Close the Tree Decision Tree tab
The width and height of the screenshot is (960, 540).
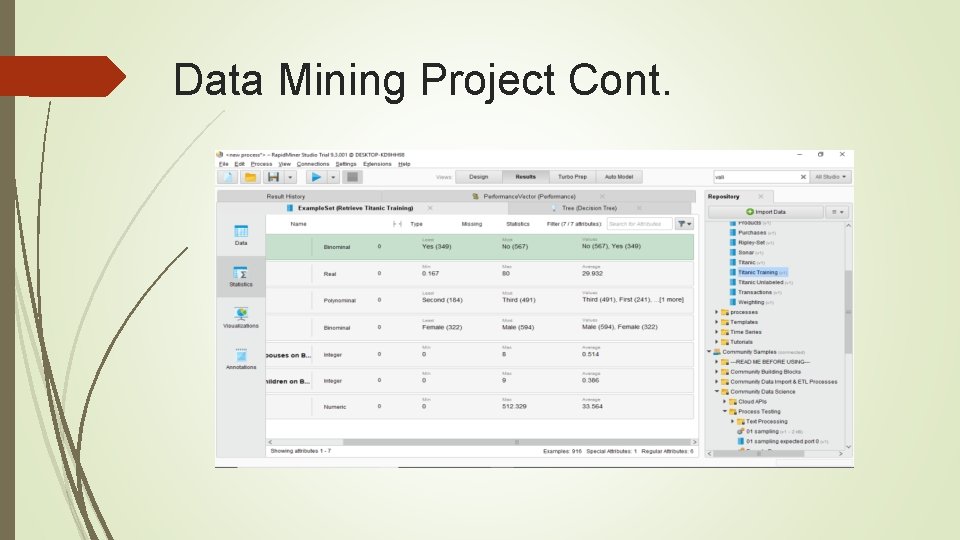(639, 208)
